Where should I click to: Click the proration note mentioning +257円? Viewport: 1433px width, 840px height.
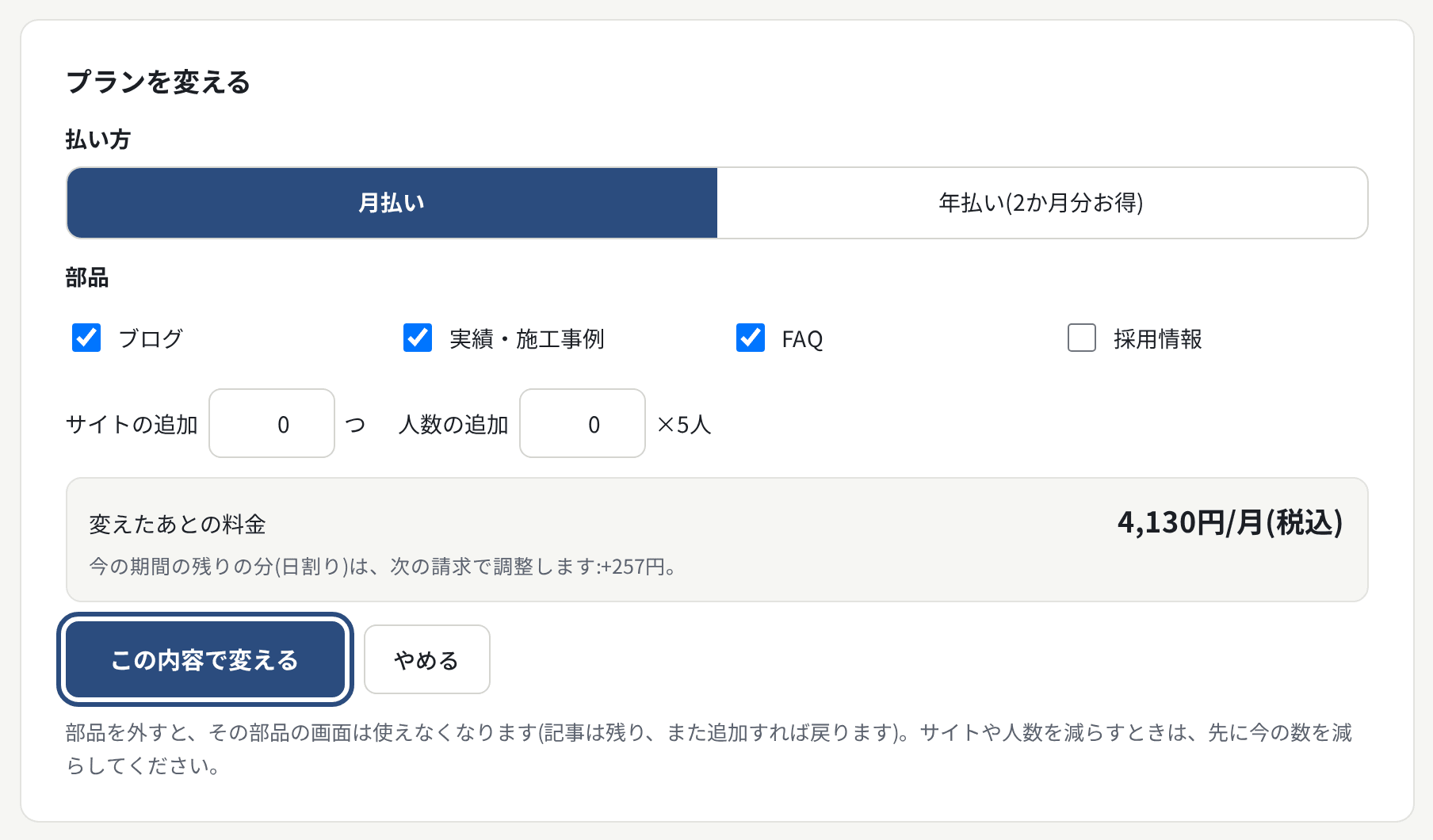click(384, 567)
